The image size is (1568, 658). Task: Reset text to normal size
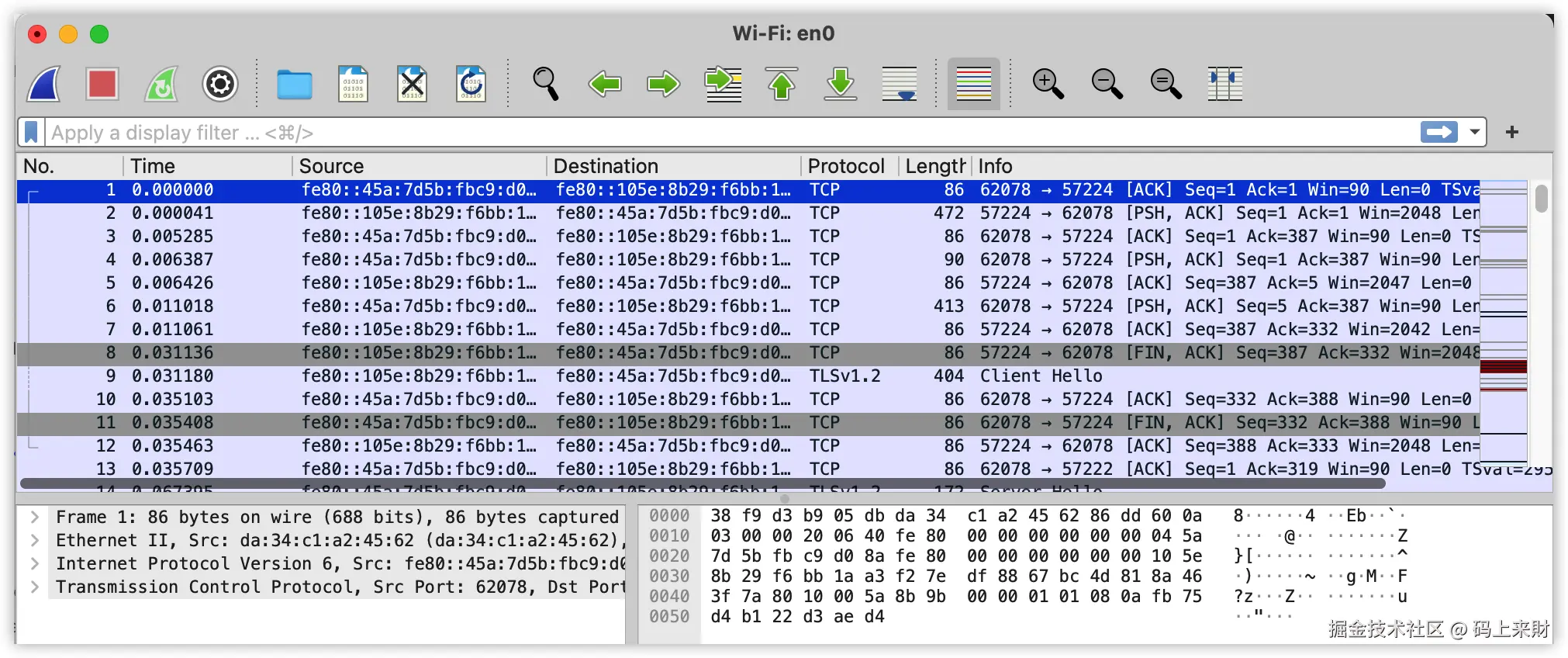[1166, 84]
